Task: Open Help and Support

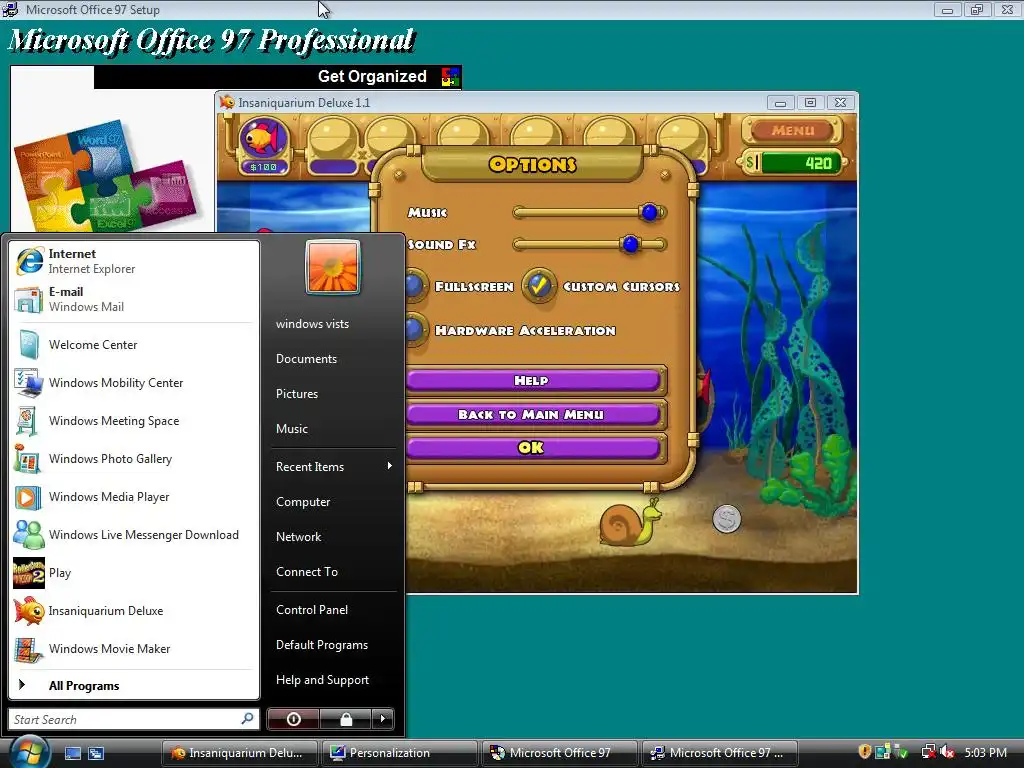Action: tap(323, 680)
